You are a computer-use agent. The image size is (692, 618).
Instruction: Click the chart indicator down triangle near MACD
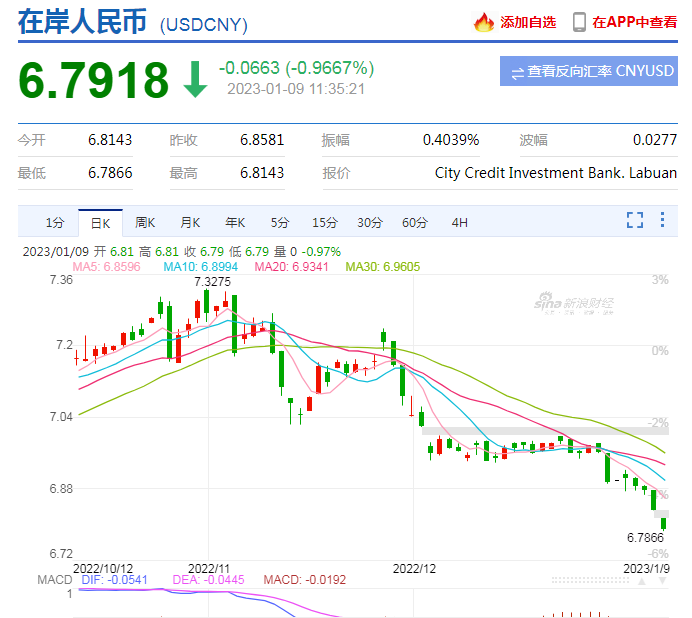pyautogui.click(x=662, y=581)
